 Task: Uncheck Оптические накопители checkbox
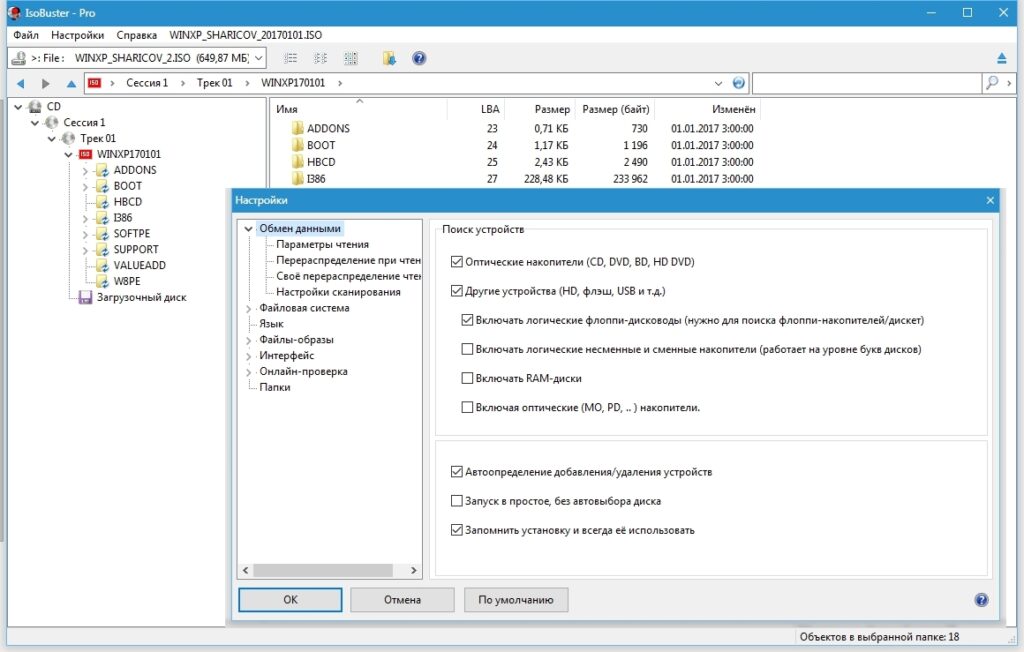click(456, 262)
